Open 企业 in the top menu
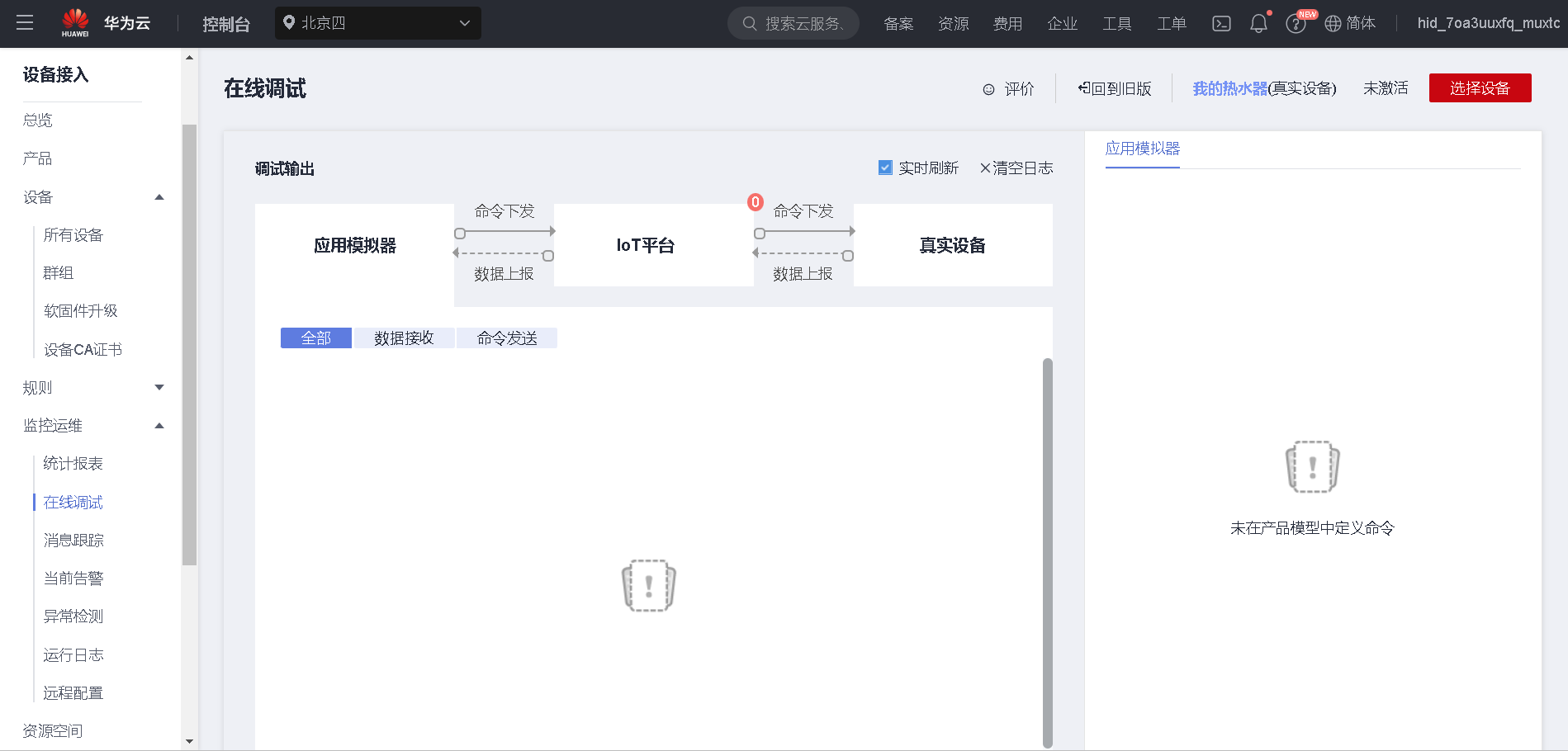Viewport: 1568px width, 751px height. coord(1062,23)
